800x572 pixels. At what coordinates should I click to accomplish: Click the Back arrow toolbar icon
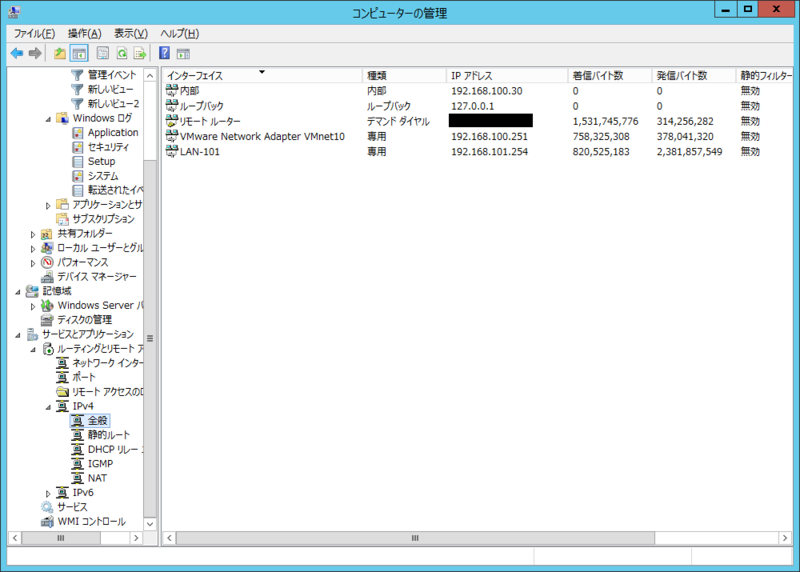(x=17, y=53)
